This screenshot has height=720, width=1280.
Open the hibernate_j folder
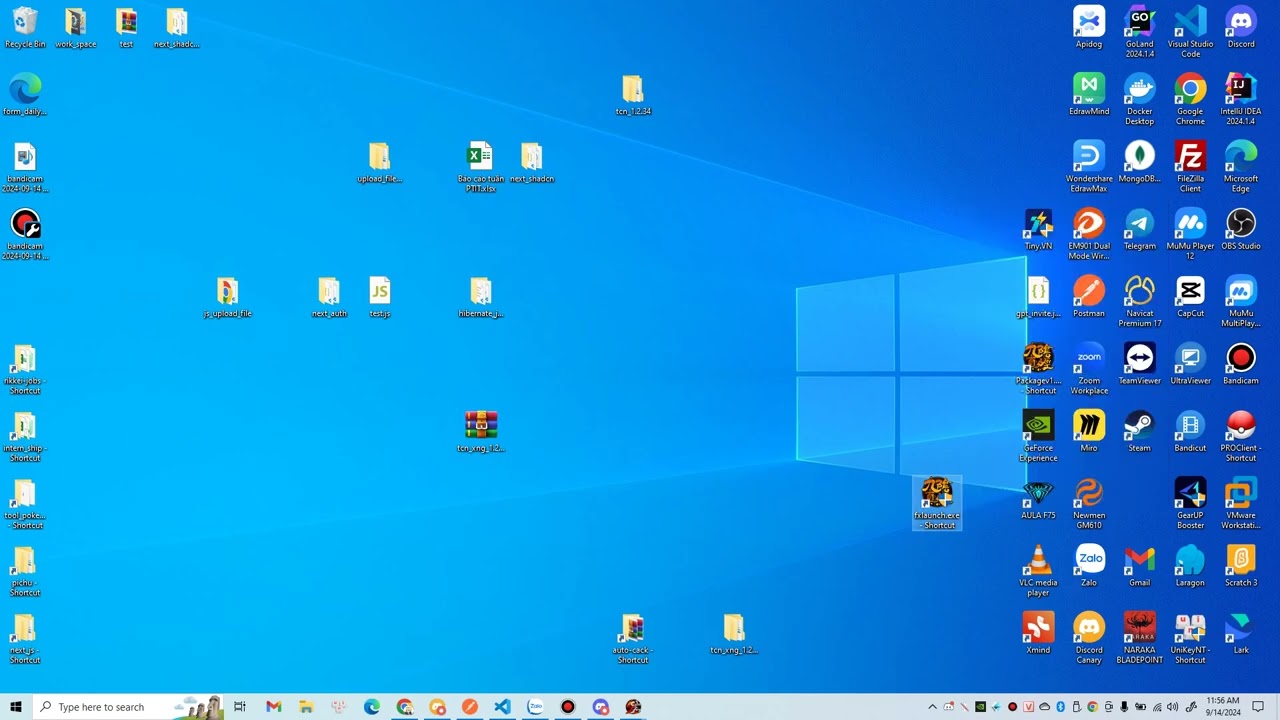pyautogui.click(x=480, y=297)
